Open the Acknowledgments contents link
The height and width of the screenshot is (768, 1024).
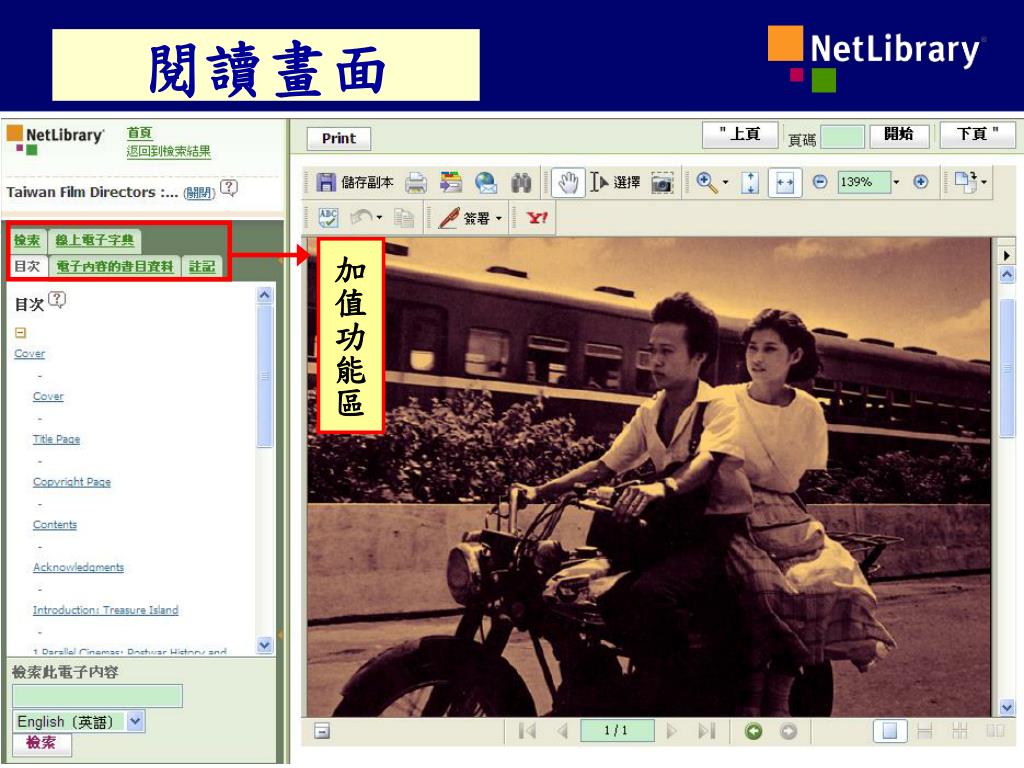click(78, 568)
